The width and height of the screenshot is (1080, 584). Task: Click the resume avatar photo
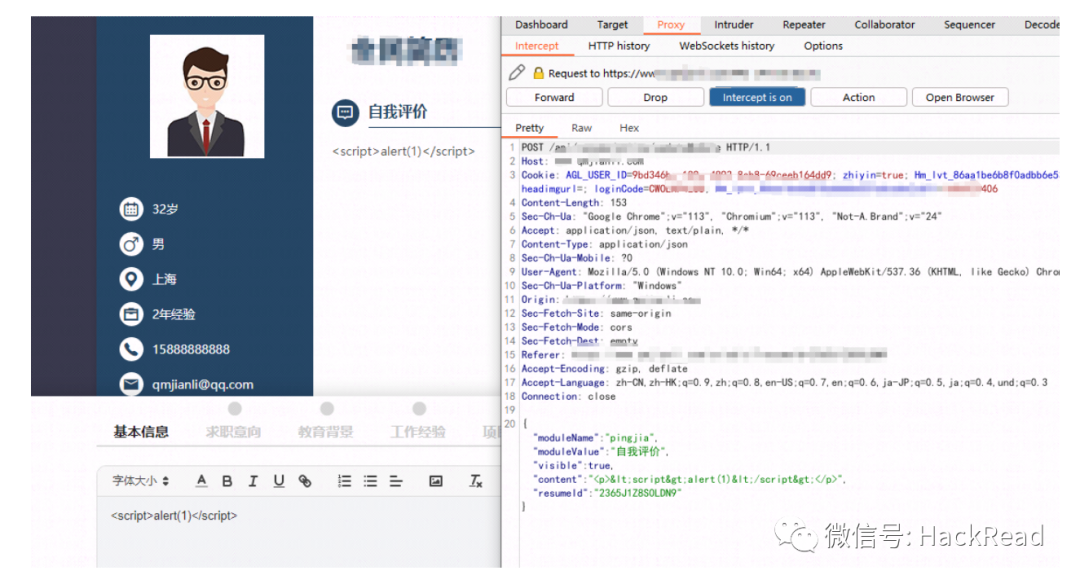207,96
